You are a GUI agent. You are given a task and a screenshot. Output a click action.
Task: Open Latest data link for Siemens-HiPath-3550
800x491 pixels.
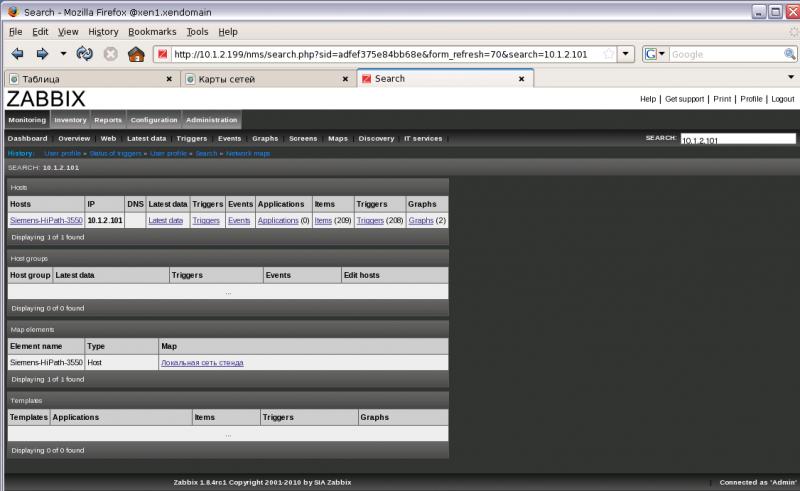coord(165,220)
